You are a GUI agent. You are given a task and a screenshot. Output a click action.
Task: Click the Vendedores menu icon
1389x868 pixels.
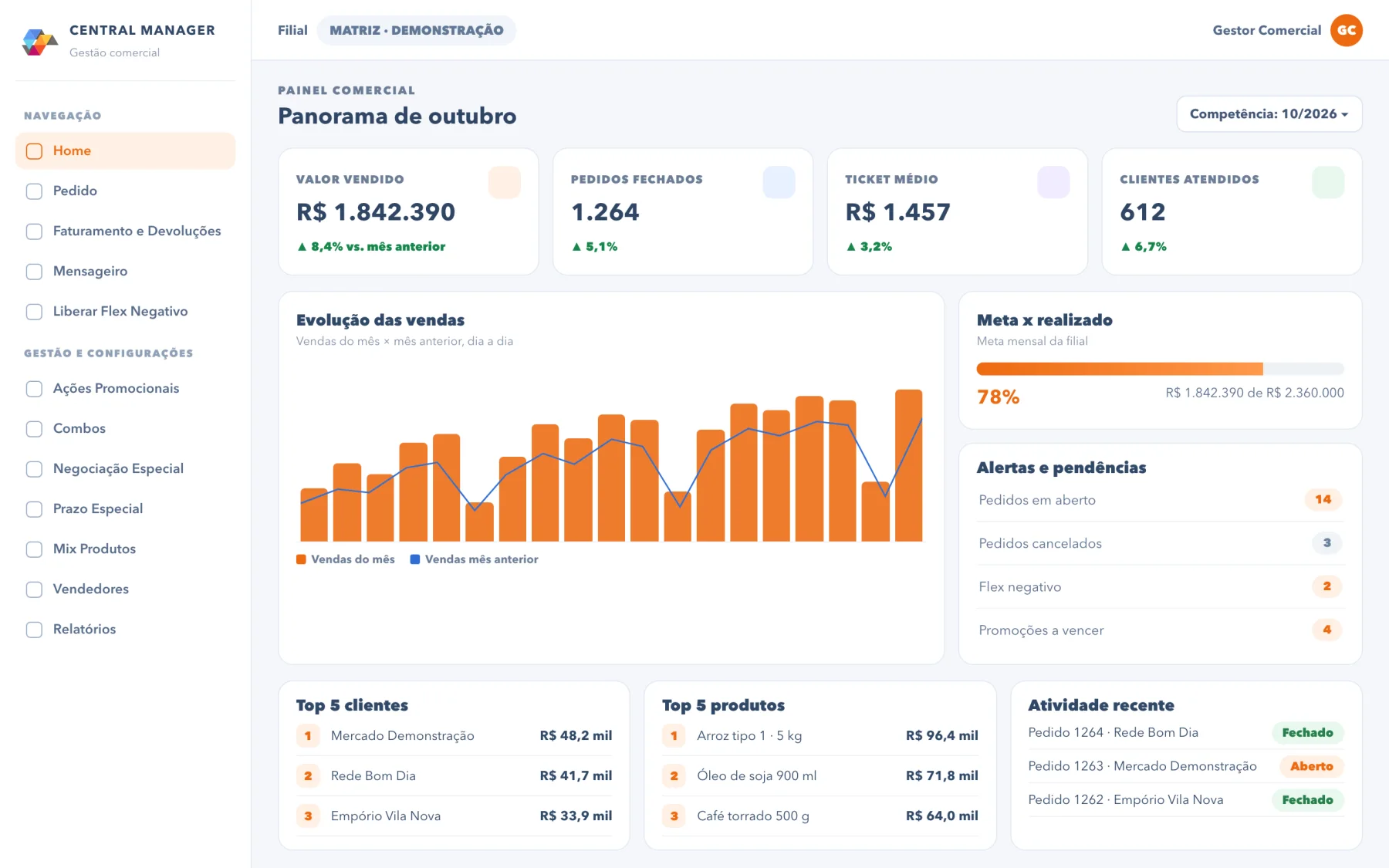[x=34, y=589]
